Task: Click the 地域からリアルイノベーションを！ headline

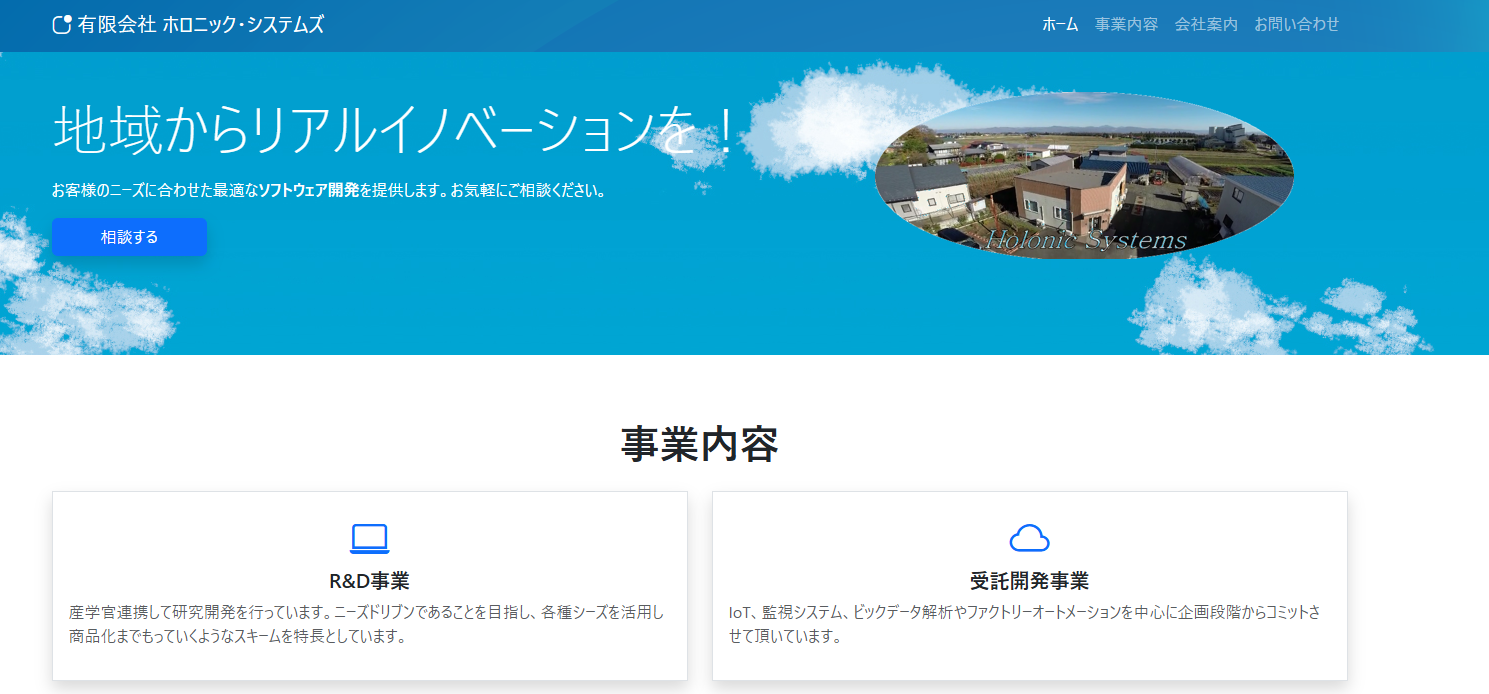Action: pyautogui.click(x=394, y=130)
